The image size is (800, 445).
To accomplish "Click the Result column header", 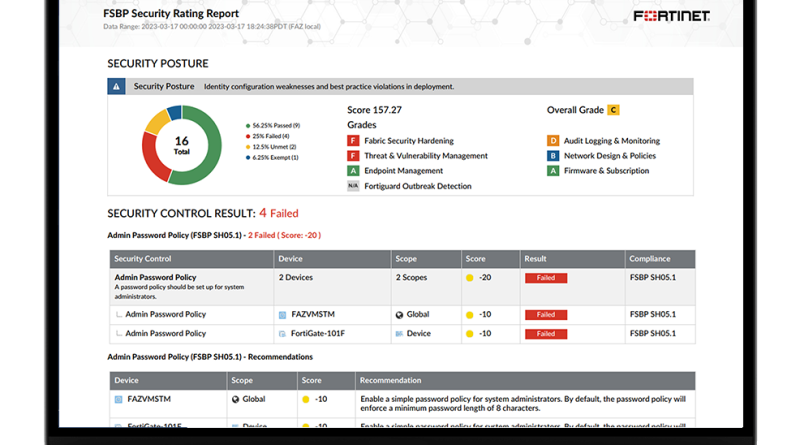I will coord(572,259).
